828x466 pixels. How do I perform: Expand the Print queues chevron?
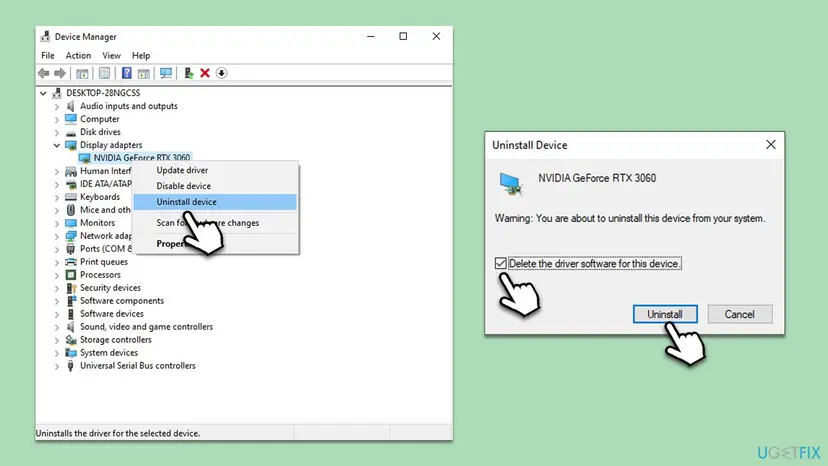pos(57,262)
